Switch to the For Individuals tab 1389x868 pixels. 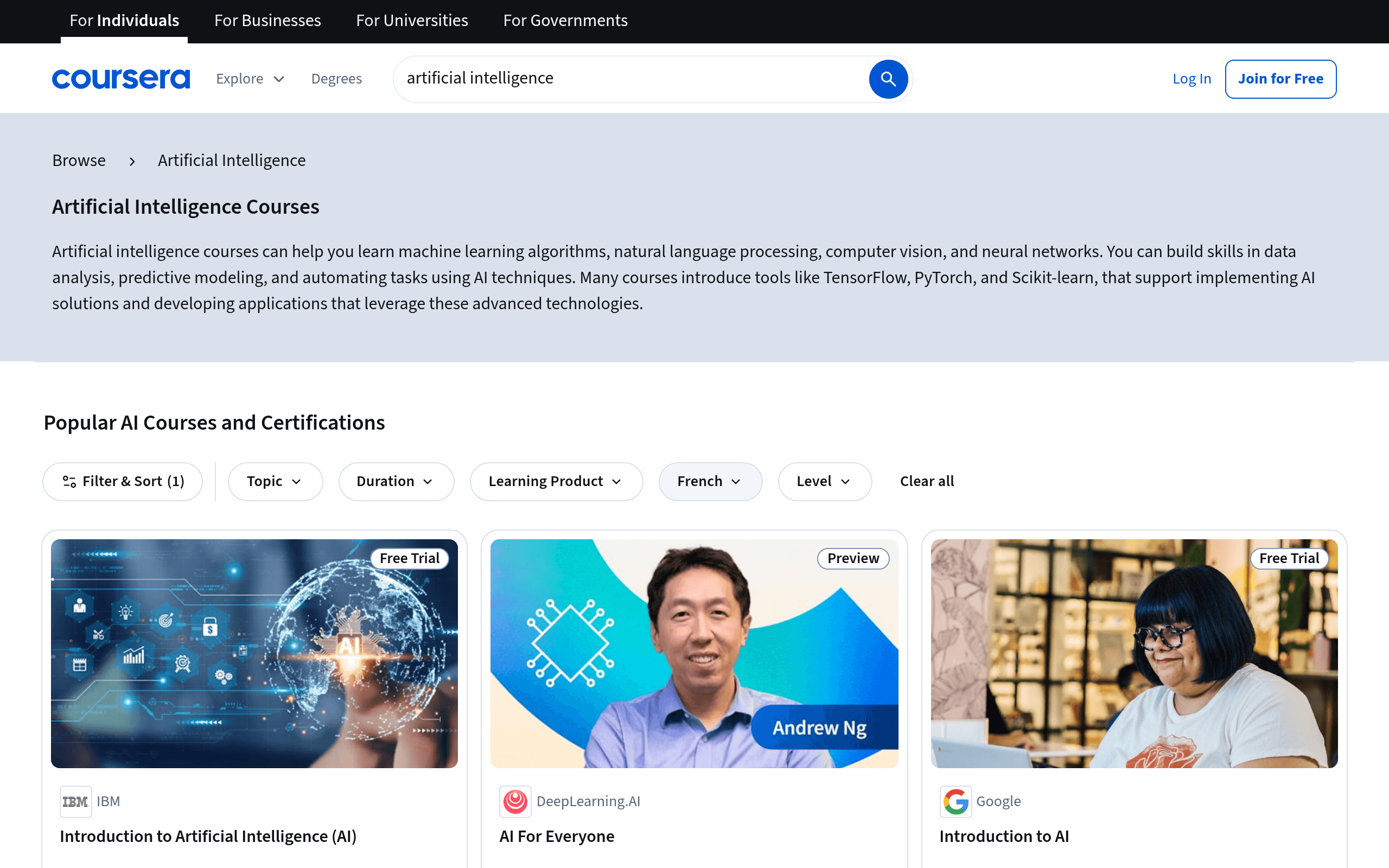(x=124, y=21)
